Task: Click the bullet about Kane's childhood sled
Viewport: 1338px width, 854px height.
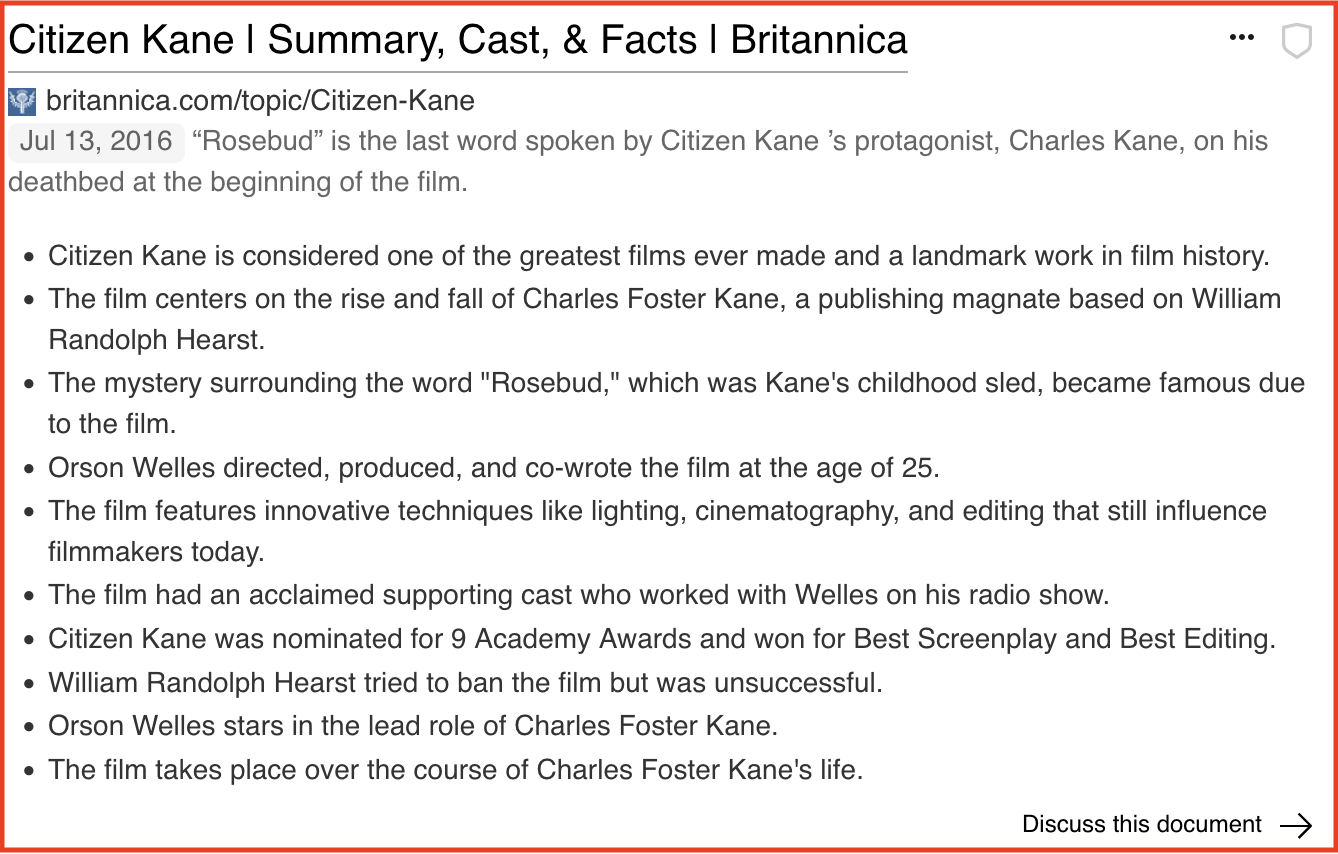Action: pos(676,384)
